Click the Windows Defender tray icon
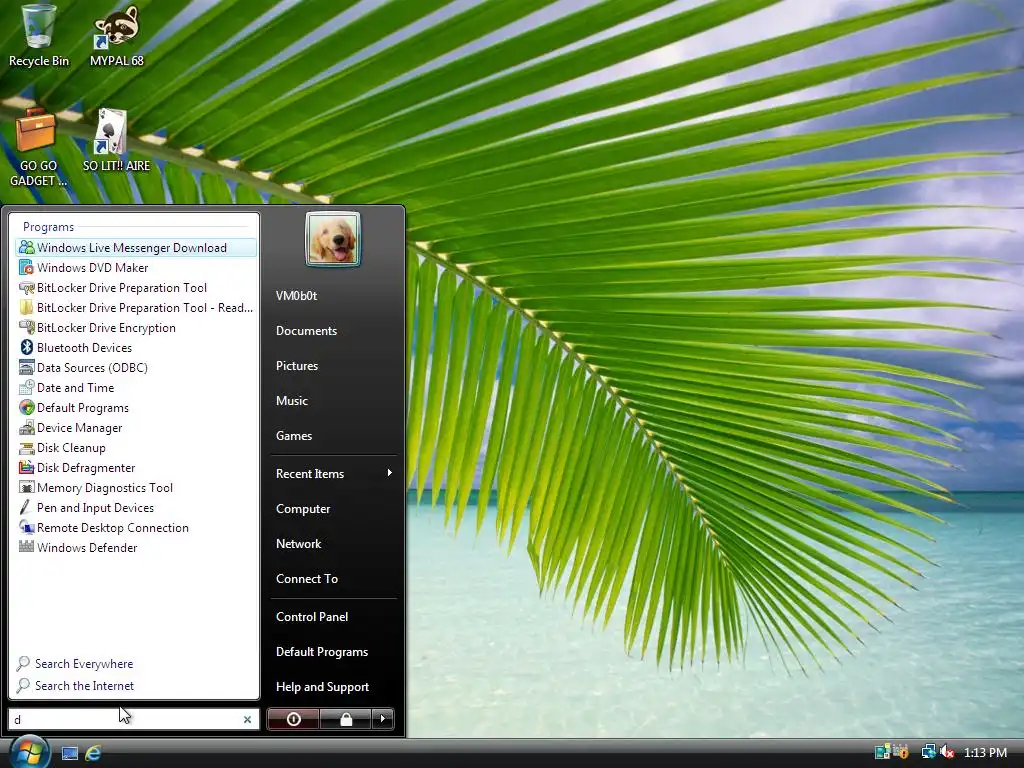The height and width of the screenshot is (768, 1024). [901, 752]
